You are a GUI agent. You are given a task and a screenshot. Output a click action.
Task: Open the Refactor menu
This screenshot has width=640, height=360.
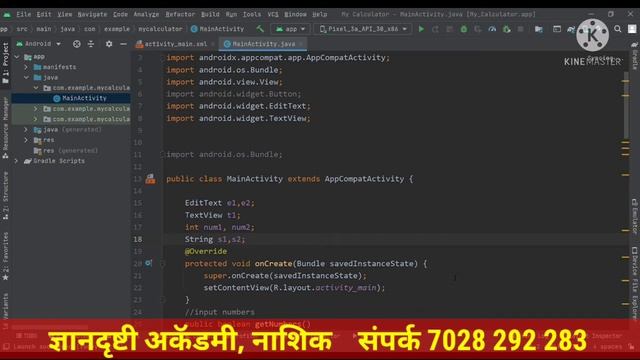pyautogui.click(x=180, y=14)
